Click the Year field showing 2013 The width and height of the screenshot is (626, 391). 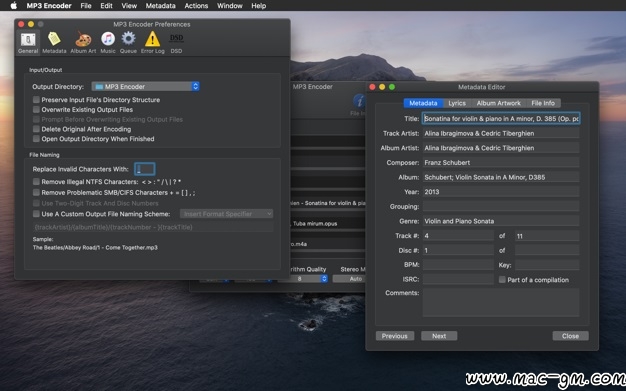[501, 192]
